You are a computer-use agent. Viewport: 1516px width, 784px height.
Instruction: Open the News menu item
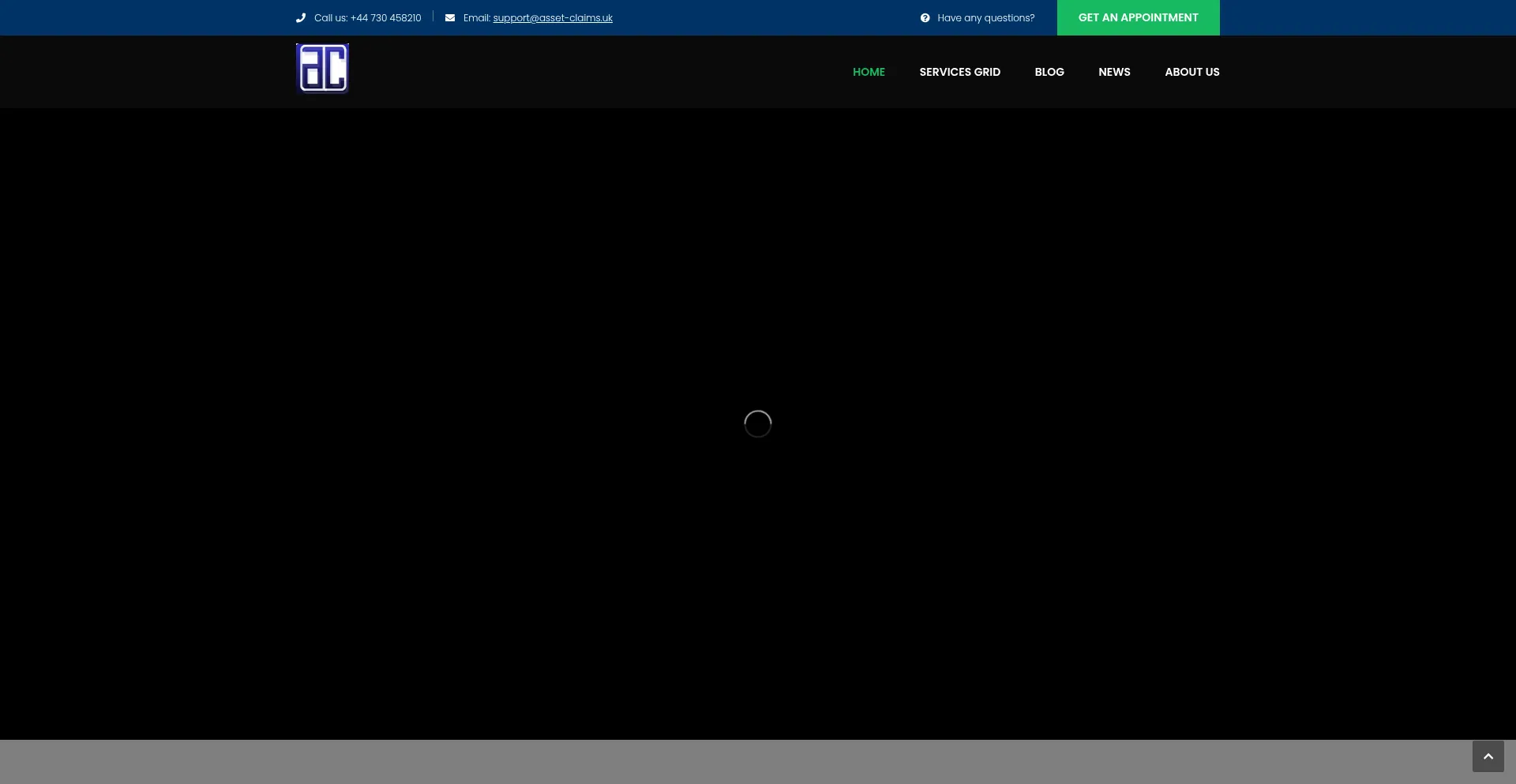[x=1114, y=72]
